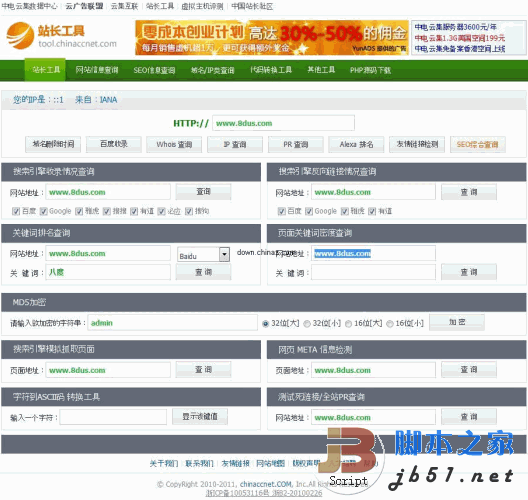Click the 友情链接检测 button
The height and width of the screenshot is (500, 528).
[x=417, y=144]
